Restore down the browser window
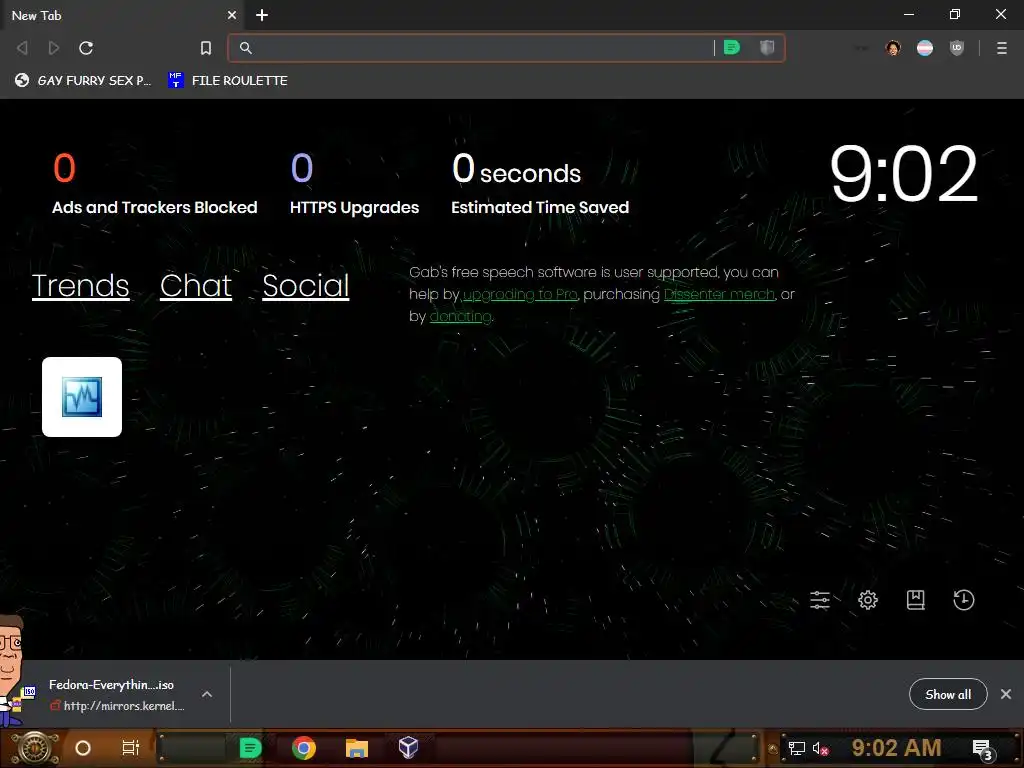Image resolution: width=1024 pixels, height=768 pixels. click(x=955, y=14)
